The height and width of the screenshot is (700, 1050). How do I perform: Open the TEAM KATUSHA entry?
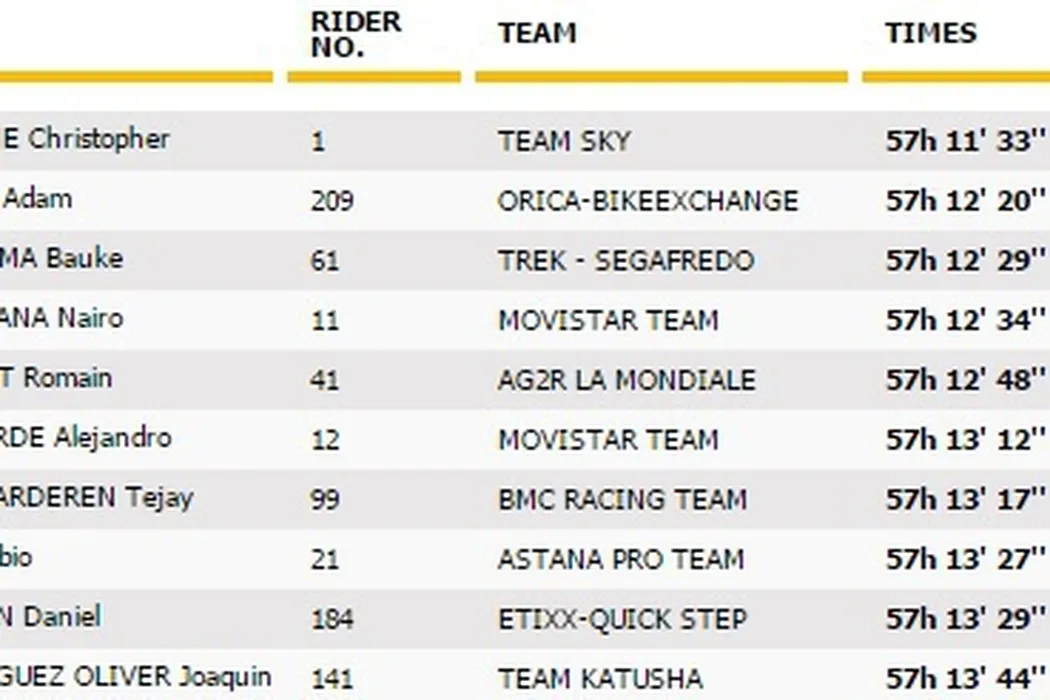coord(600,679)
